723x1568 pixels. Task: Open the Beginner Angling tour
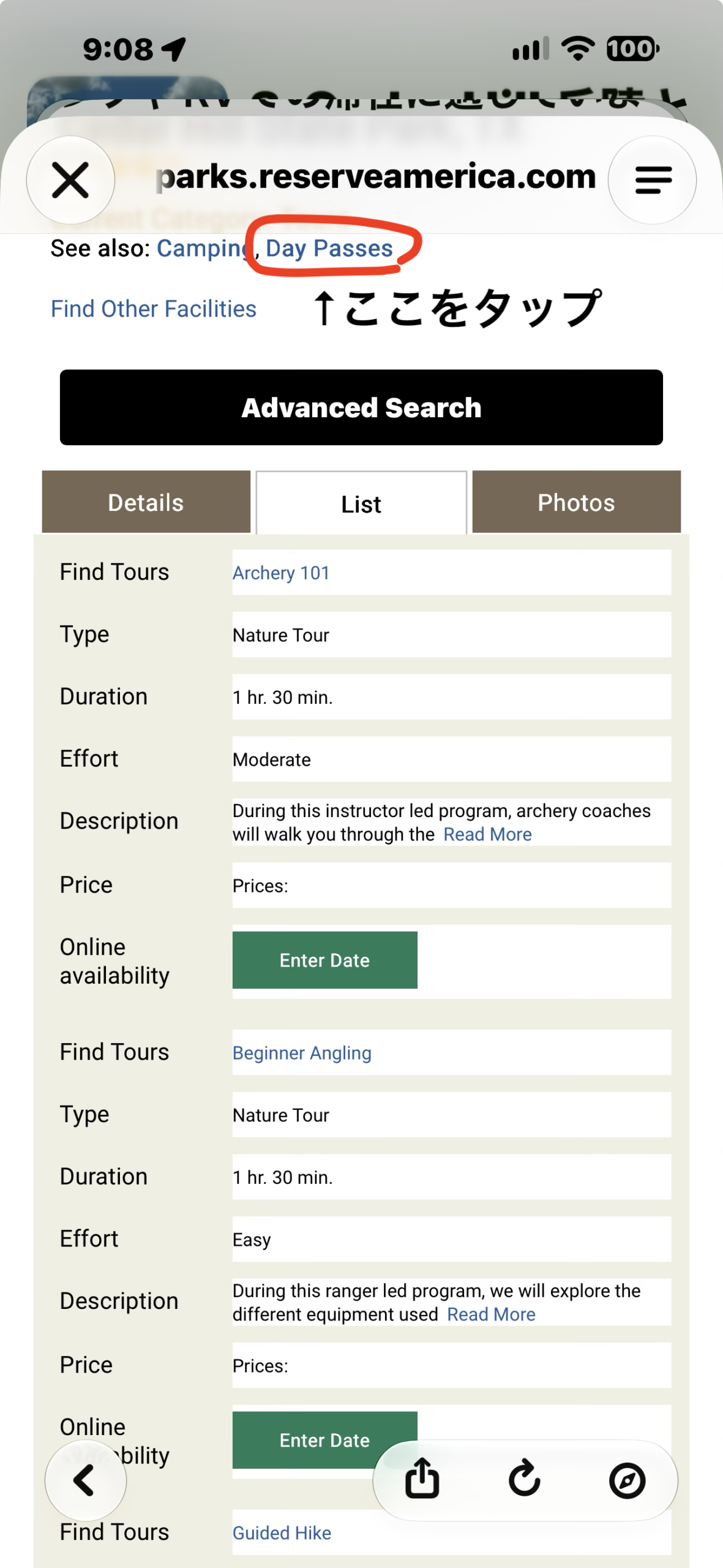[302, 1053]
